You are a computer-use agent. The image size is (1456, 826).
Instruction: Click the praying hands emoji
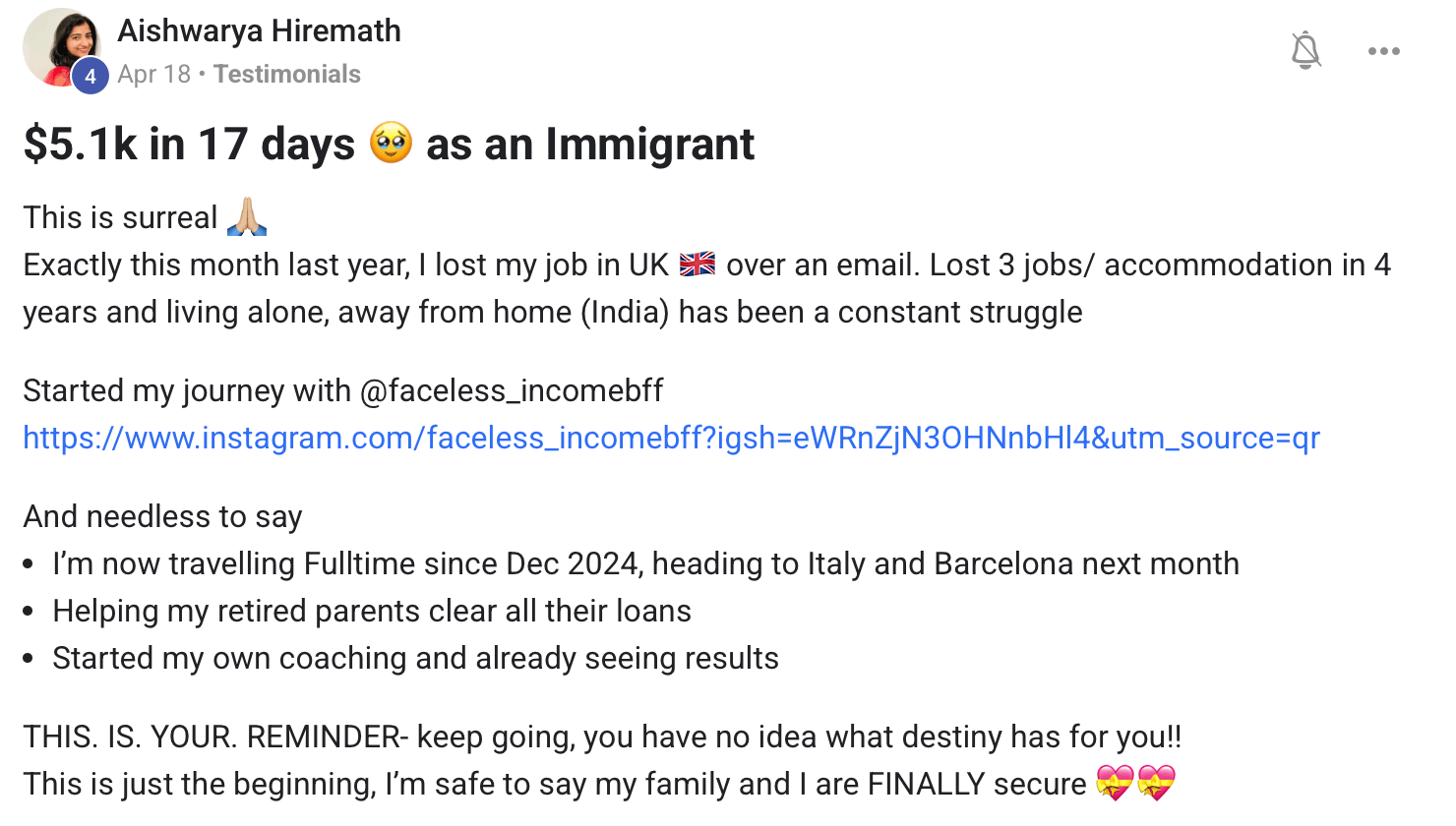point(247,216)
